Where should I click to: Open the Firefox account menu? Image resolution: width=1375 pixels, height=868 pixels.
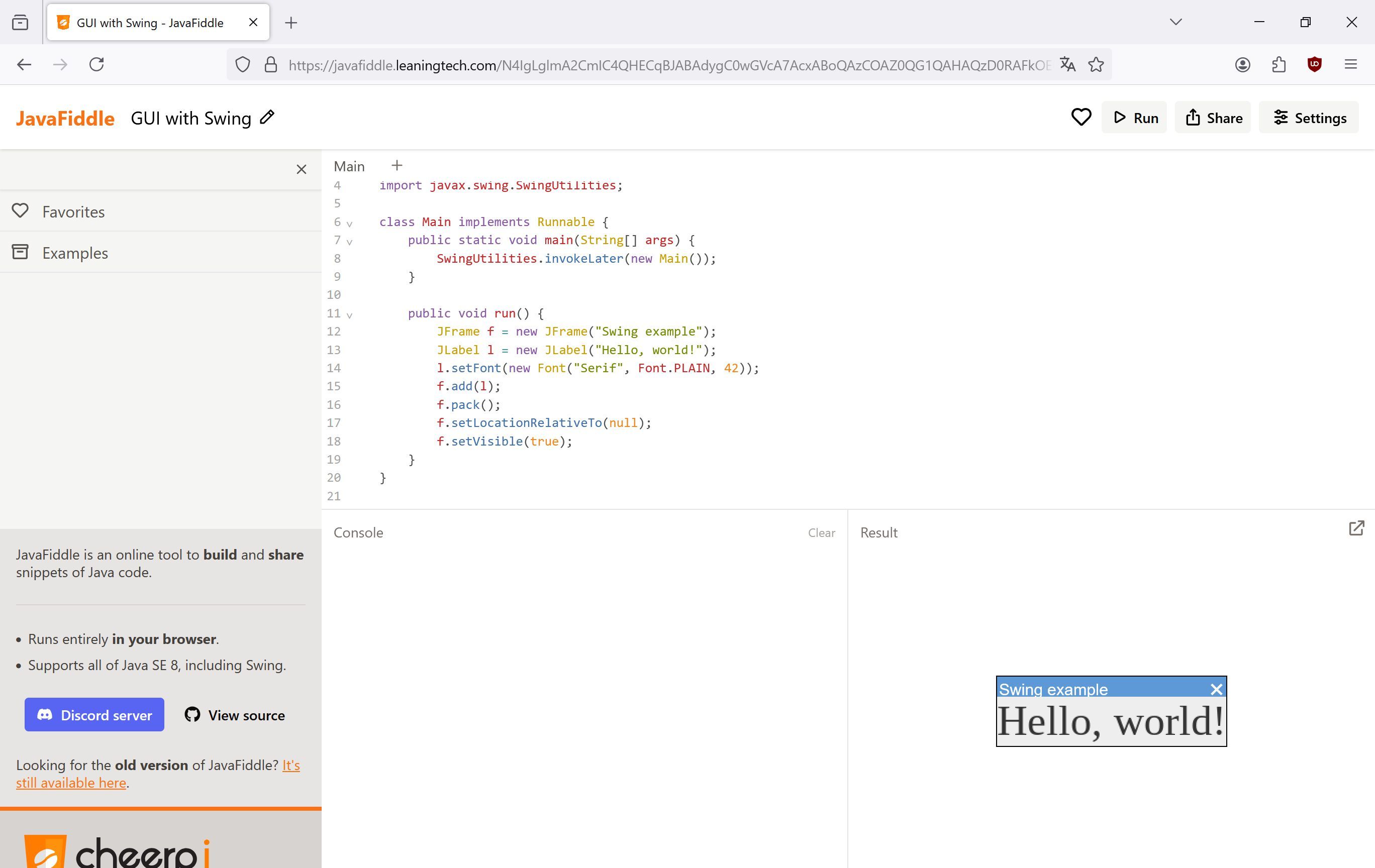pos(1242,64)
